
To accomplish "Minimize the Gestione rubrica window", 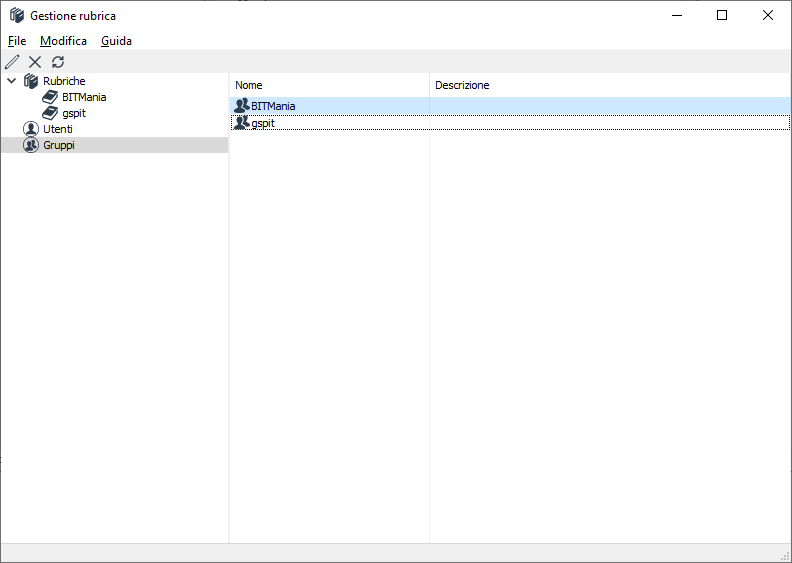I will pyautogui.click(x=676, y=15).
